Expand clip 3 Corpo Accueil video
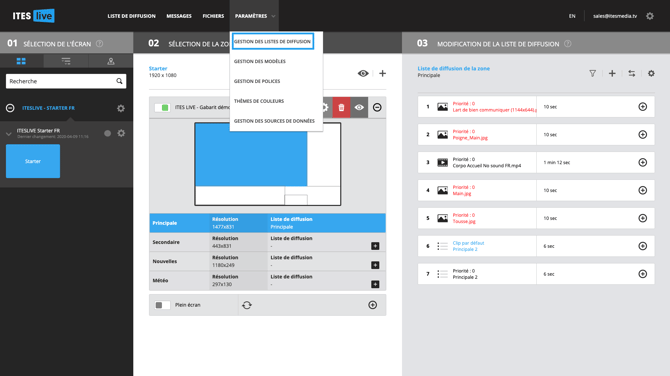The image size is (670, 376). pos(643,162)
